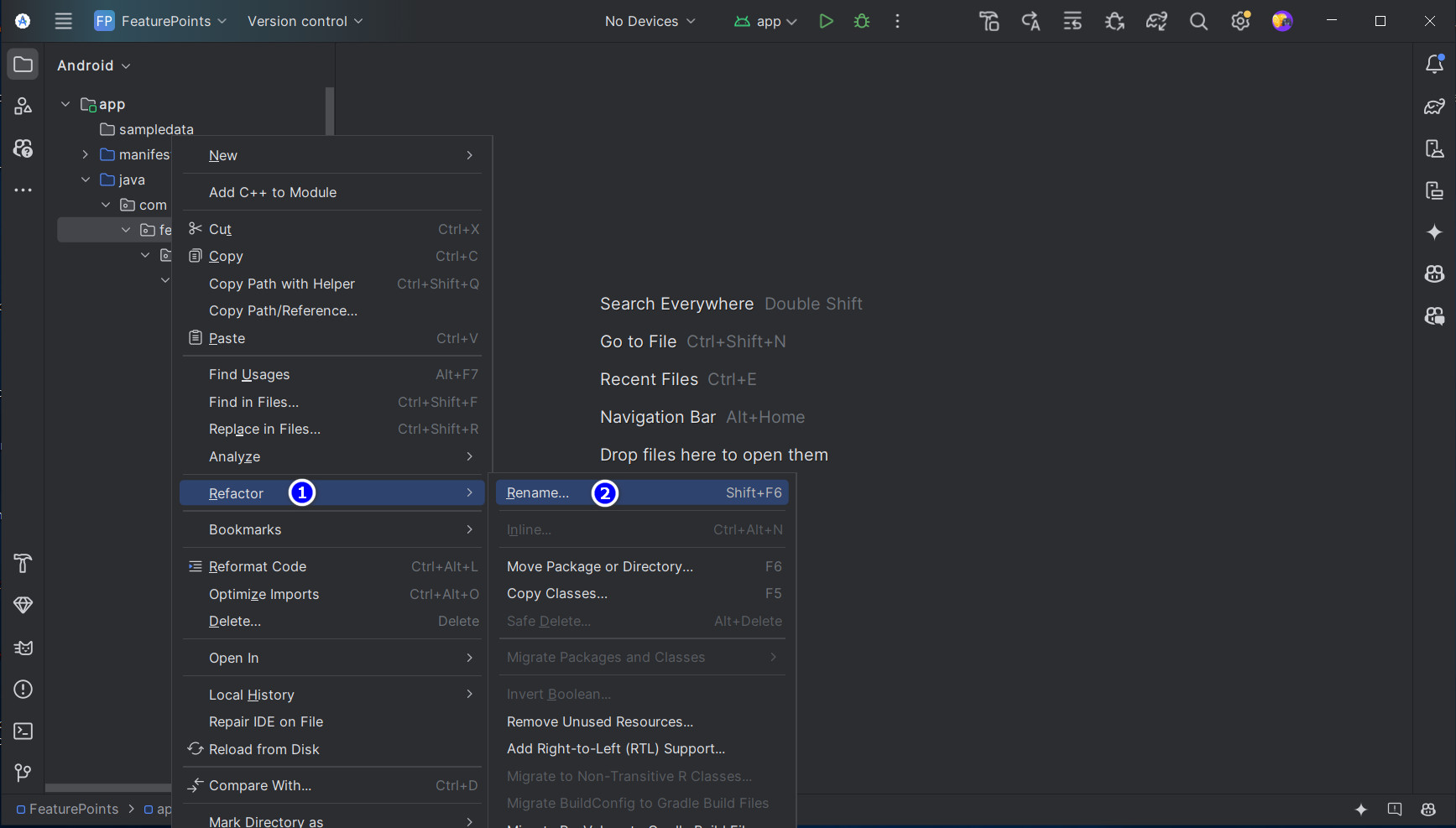Click the project tree vertical scrollbar
This screenshot has height=828, width=1456.
[330, 111]
